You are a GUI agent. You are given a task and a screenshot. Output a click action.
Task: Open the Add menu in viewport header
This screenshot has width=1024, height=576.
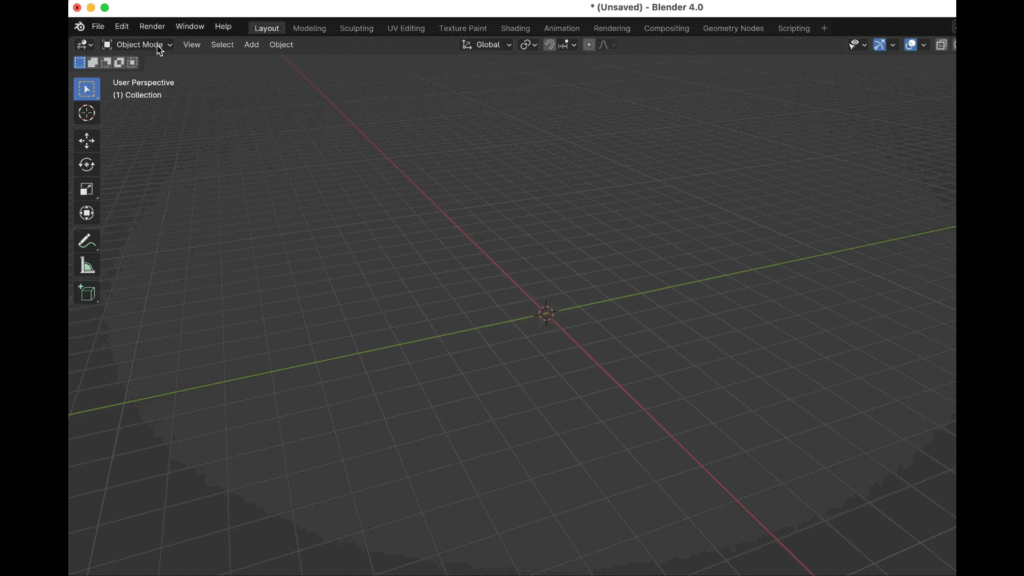[251, 45]
